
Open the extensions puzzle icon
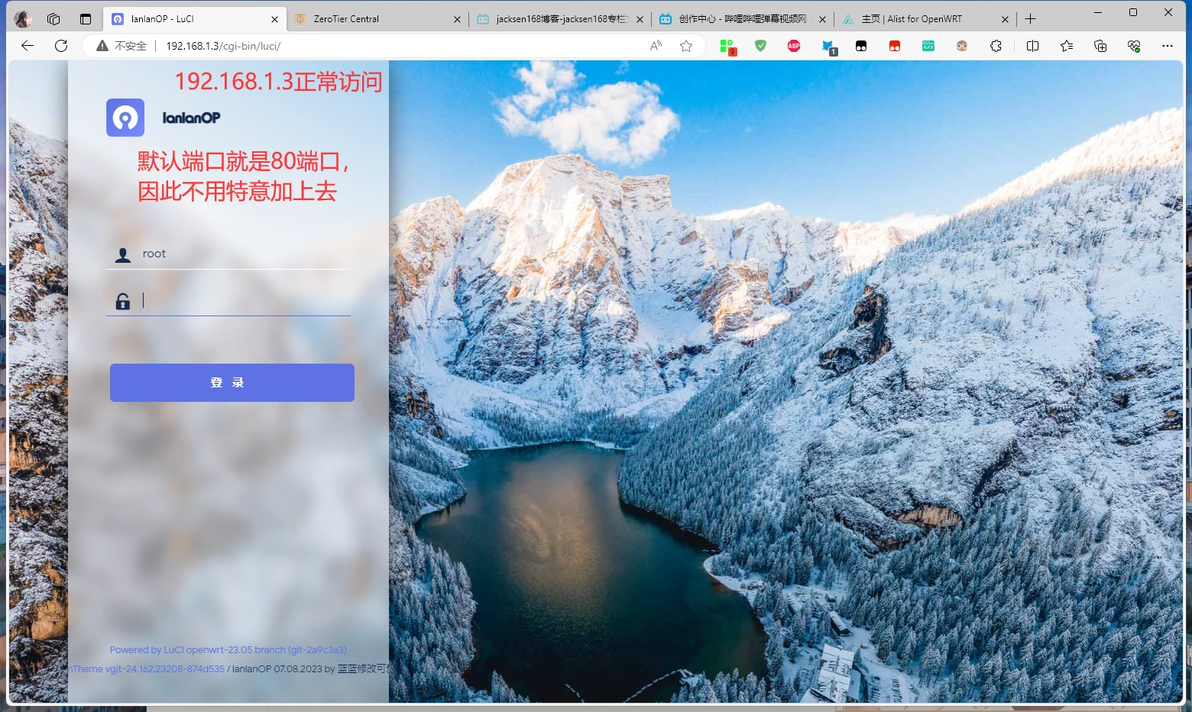(996, 46)
